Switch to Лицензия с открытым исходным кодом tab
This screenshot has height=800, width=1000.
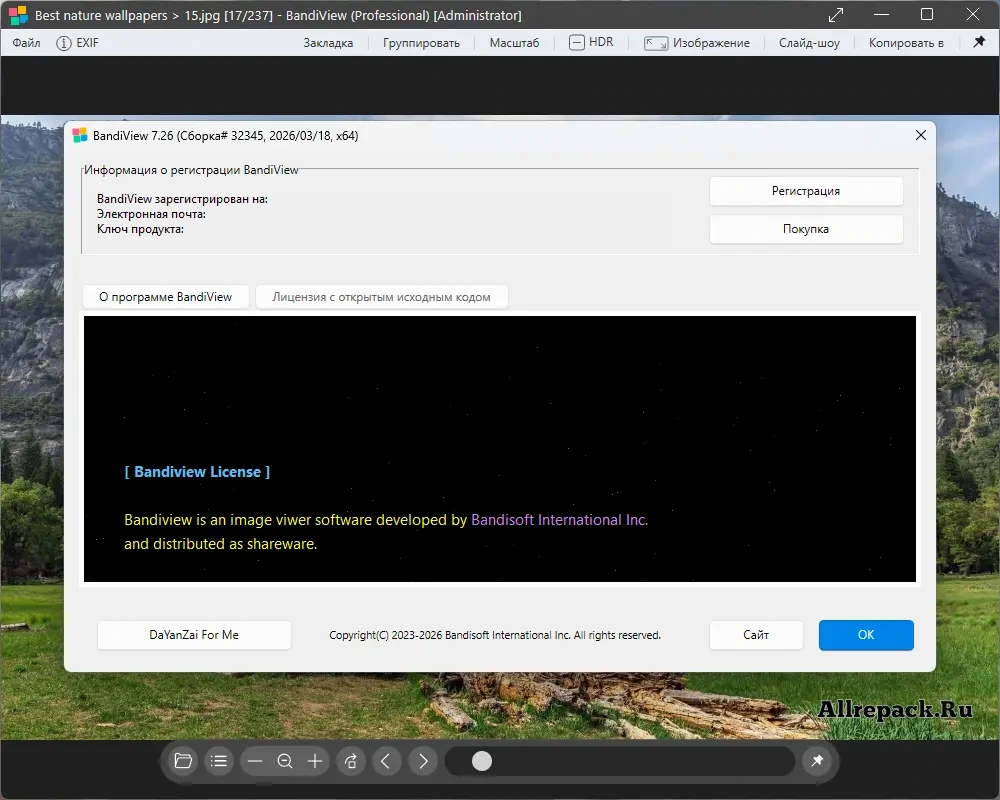(381, 297)
